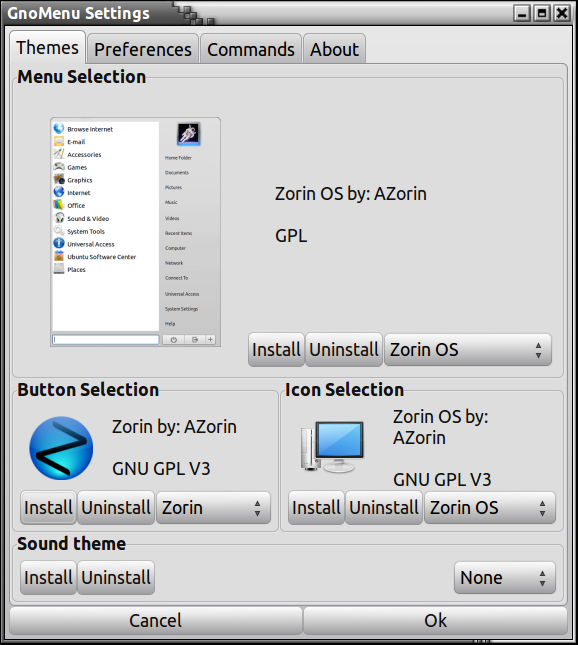Click the Sound & Video headphones icon
This screenshot has width=578, height=645.
59,218
